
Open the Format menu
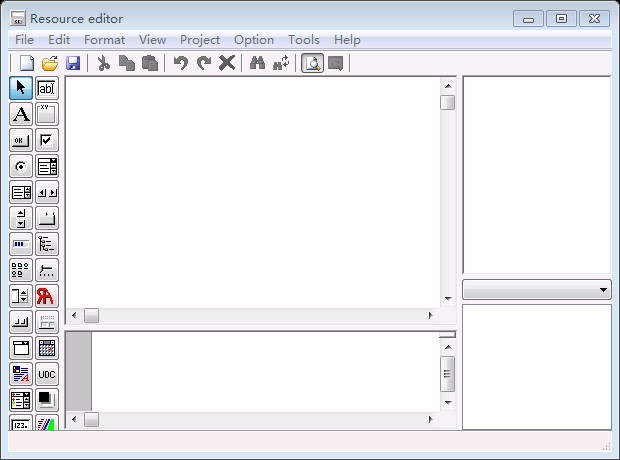(x=104, y=40)
